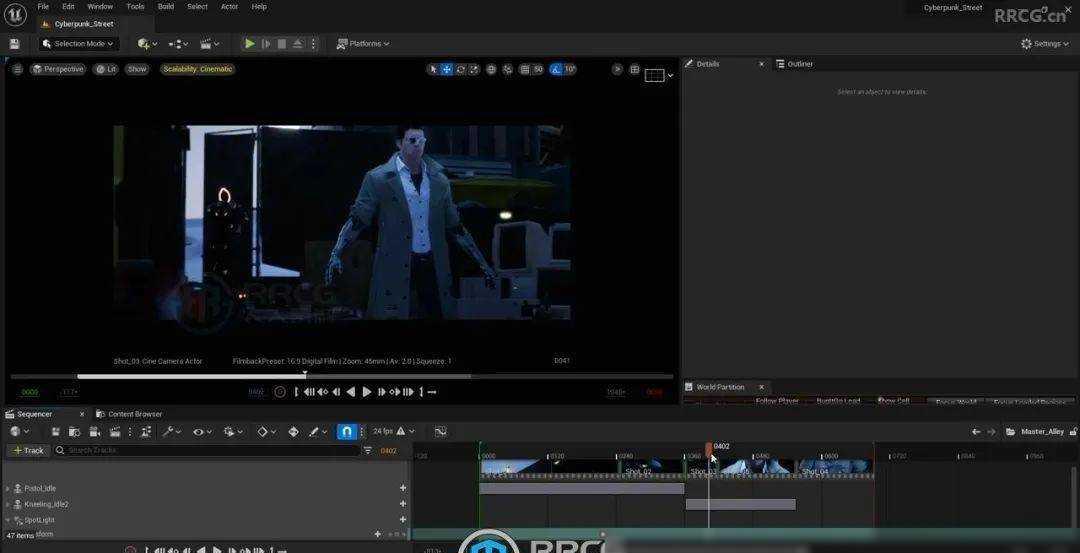Click the viewport record circle button
This screenshot has width=1080, height=553.
click(280, 392)
